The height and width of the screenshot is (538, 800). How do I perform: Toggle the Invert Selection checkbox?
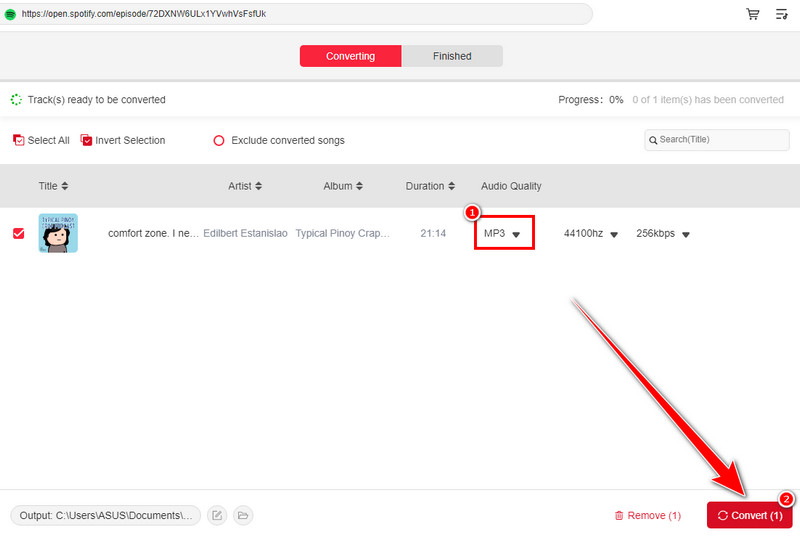pos(86,141)
